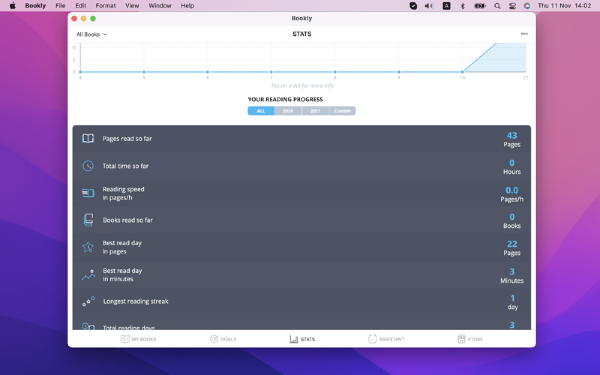
Task: Open the Spotlight search icon
Action: tap(497, 6)
